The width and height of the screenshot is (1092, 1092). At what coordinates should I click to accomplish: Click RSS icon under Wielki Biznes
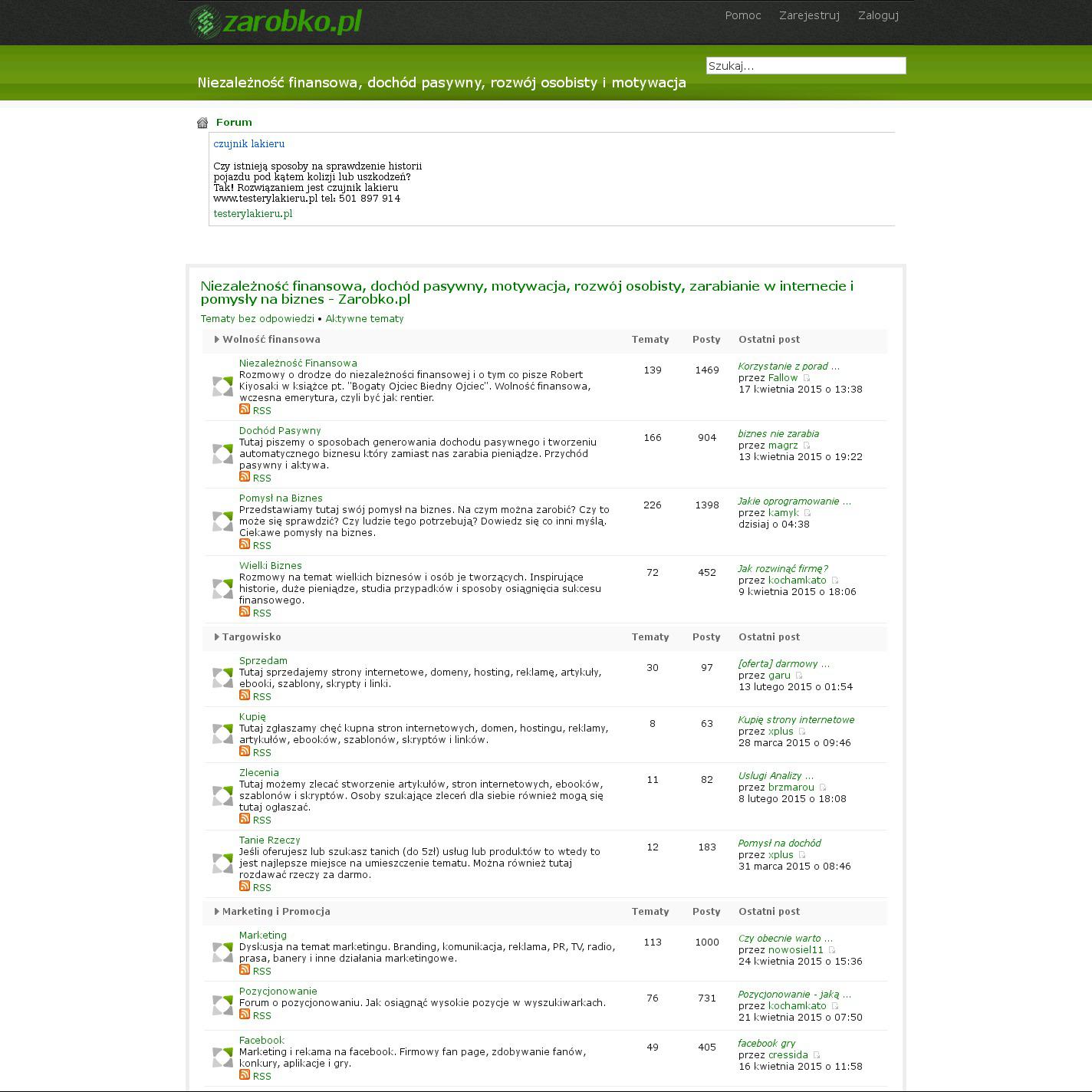tap(245, 612)
